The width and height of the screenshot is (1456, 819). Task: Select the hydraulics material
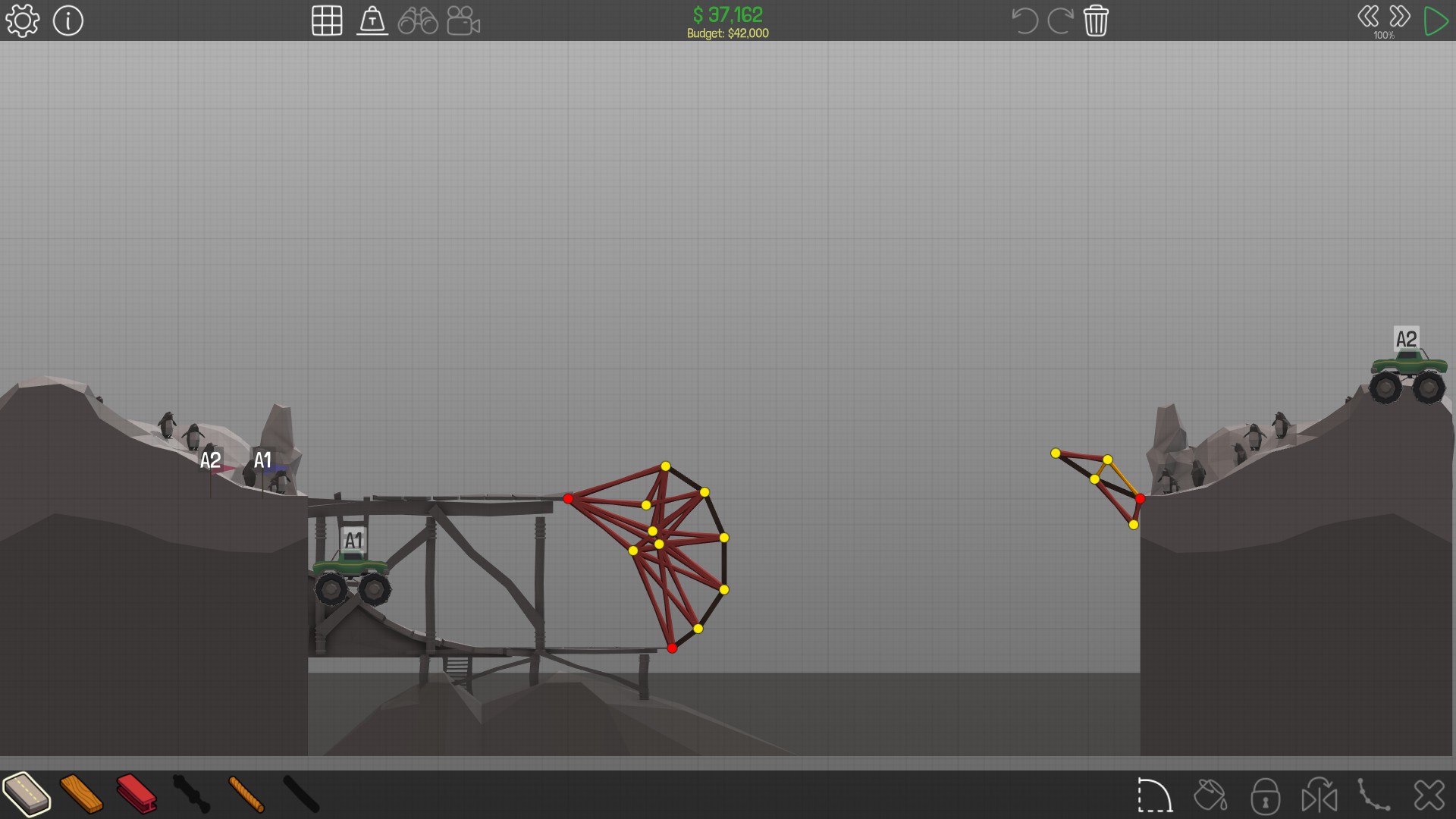click(191, 794)
